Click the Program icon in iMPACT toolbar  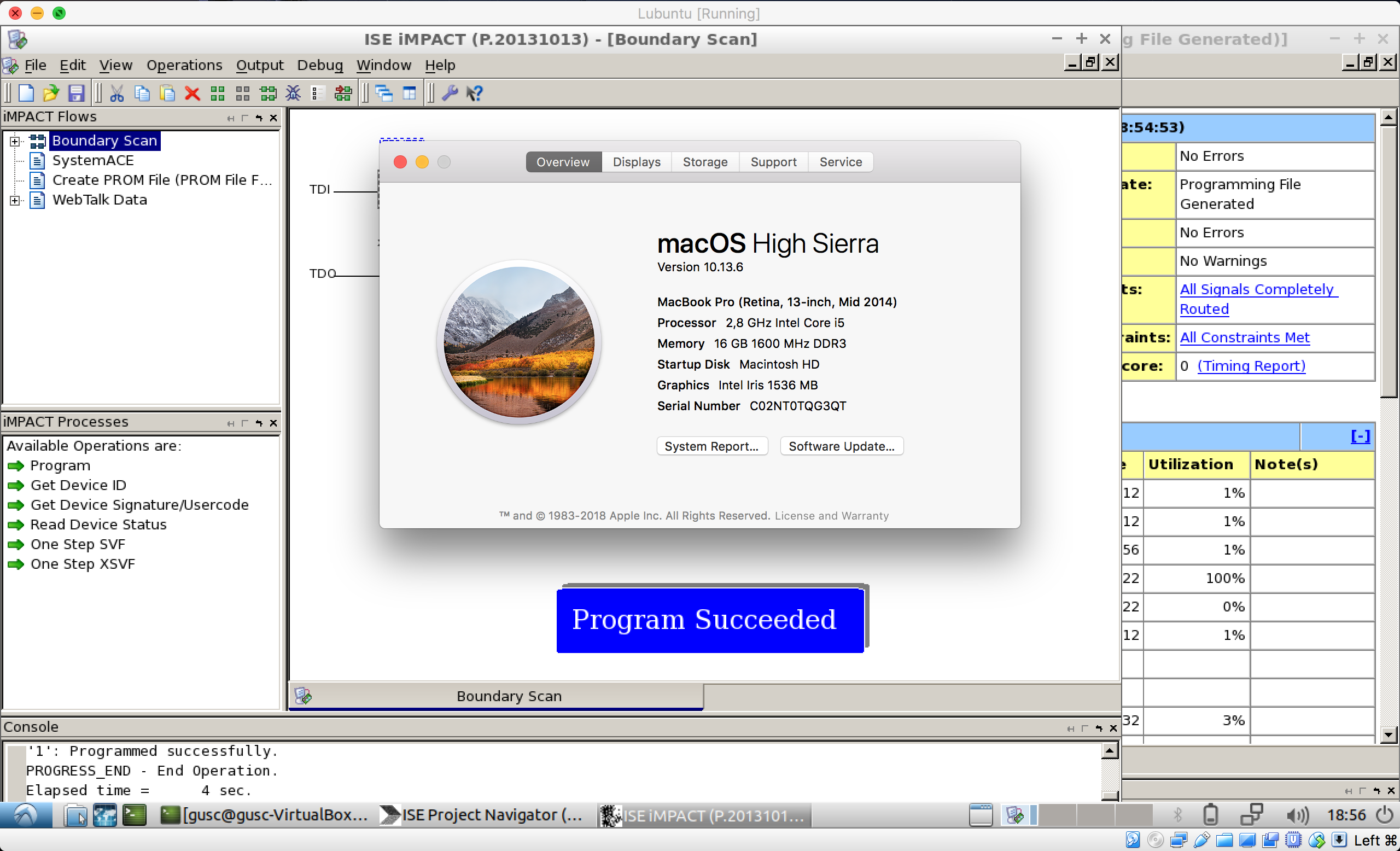[x=218, y=92]
